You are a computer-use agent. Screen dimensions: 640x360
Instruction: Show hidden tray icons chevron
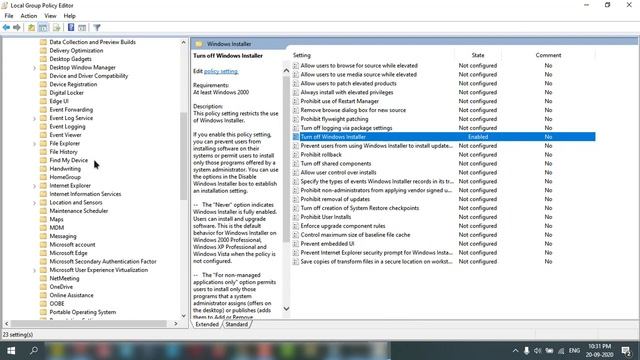pyautogui.click(x=516, y=351)
